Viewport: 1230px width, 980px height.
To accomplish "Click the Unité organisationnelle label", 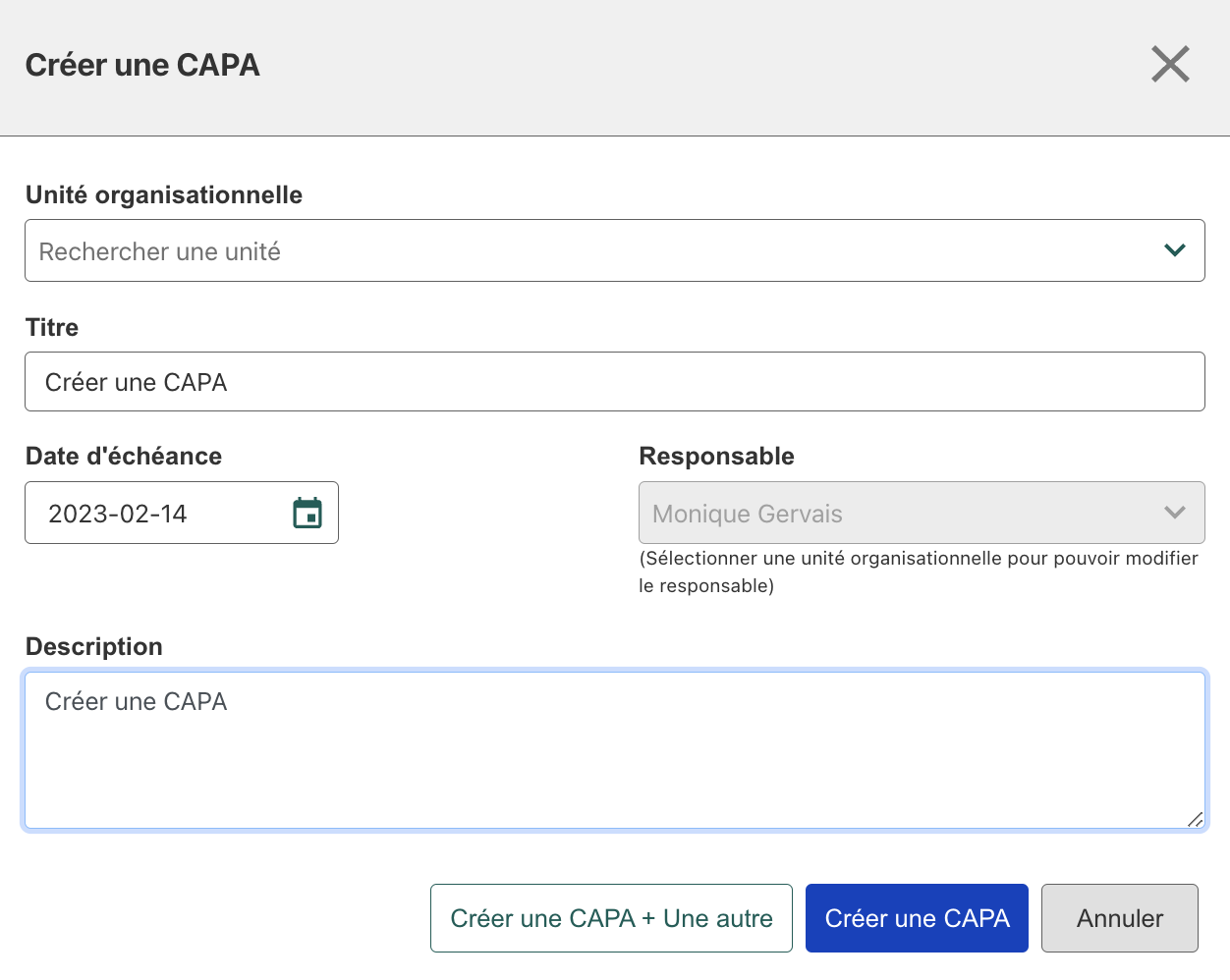I will pyautogui.click(x=164, y=194).
